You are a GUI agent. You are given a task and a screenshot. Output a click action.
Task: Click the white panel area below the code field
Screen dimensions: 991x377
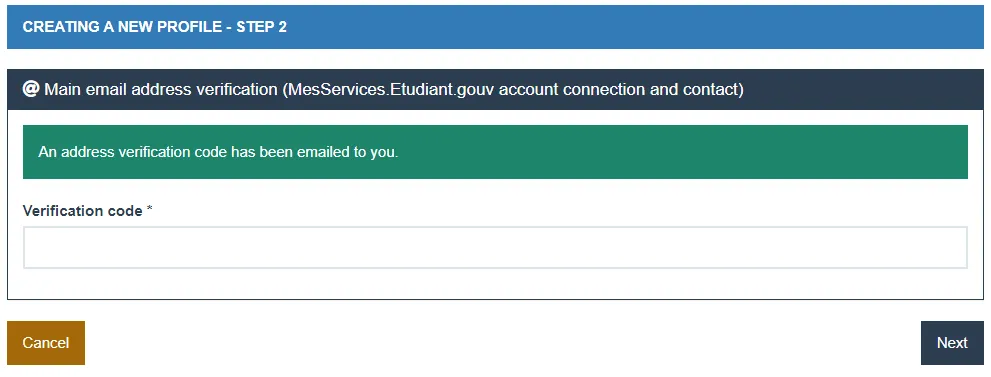(495, 284)
